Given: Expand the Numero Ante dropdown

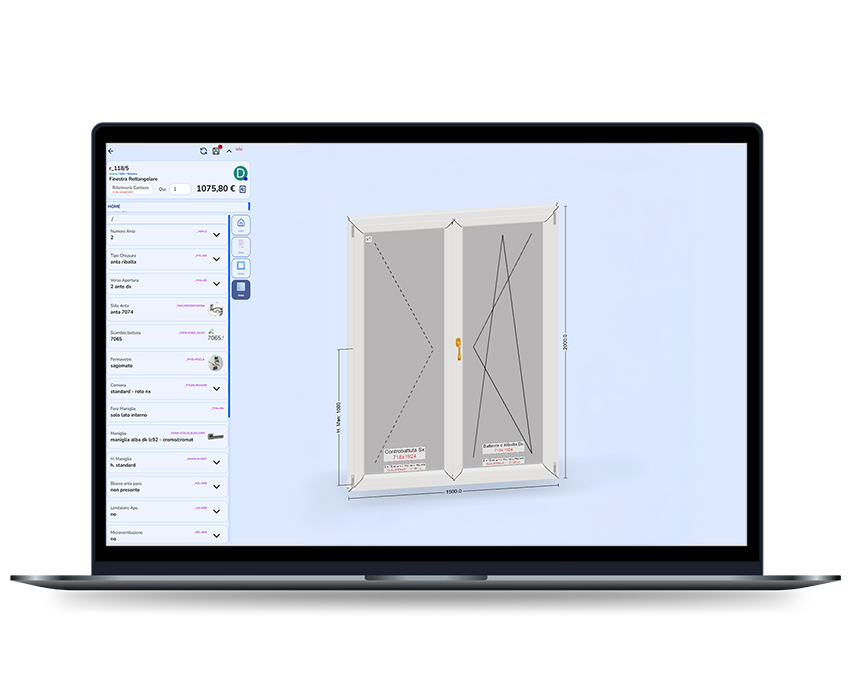Looking at the screenshot, I should point(216,235).
